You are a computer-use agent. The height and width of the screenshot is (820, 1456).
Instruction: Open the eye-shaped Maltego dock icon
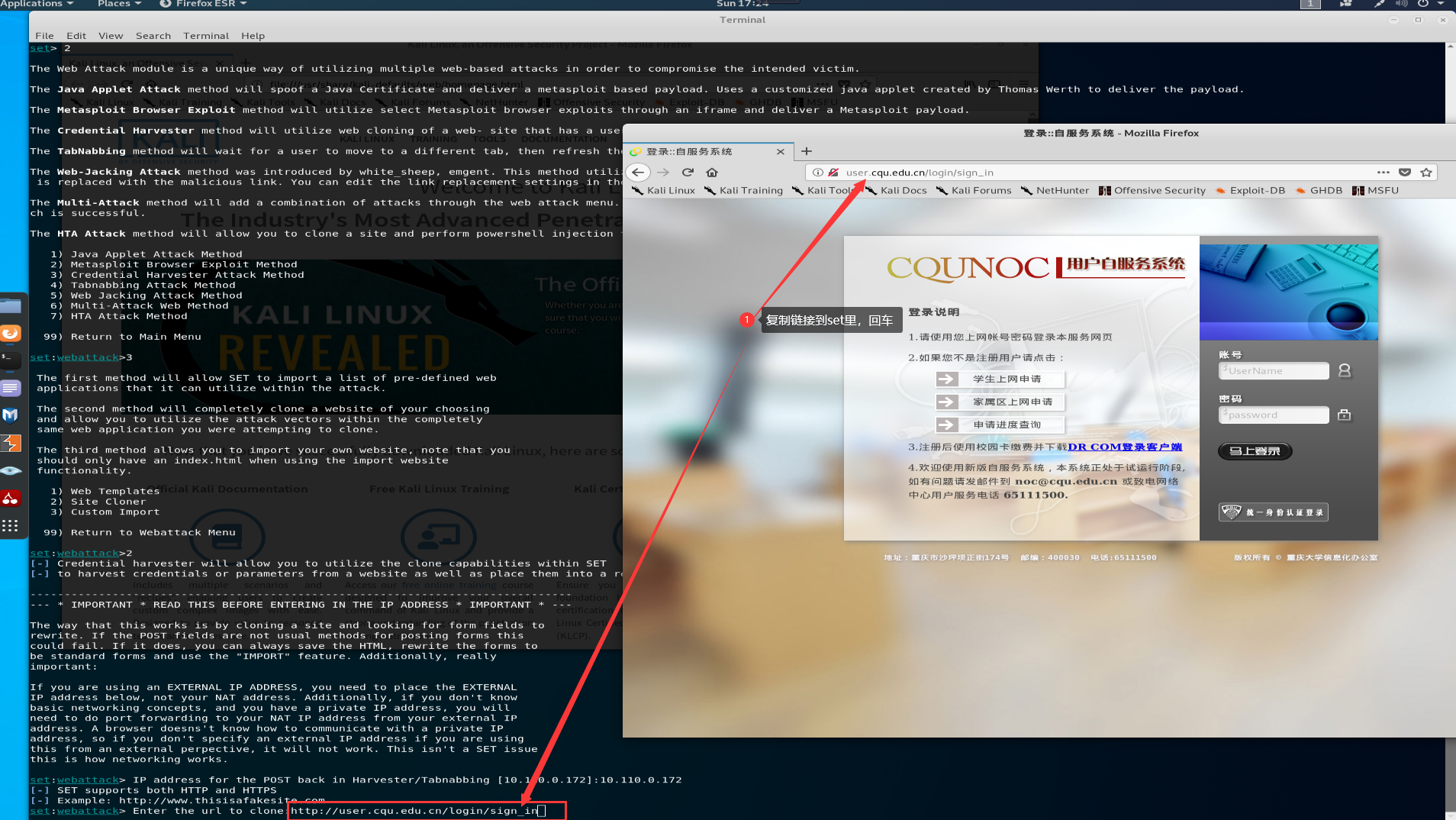click(x=11, y=470)
